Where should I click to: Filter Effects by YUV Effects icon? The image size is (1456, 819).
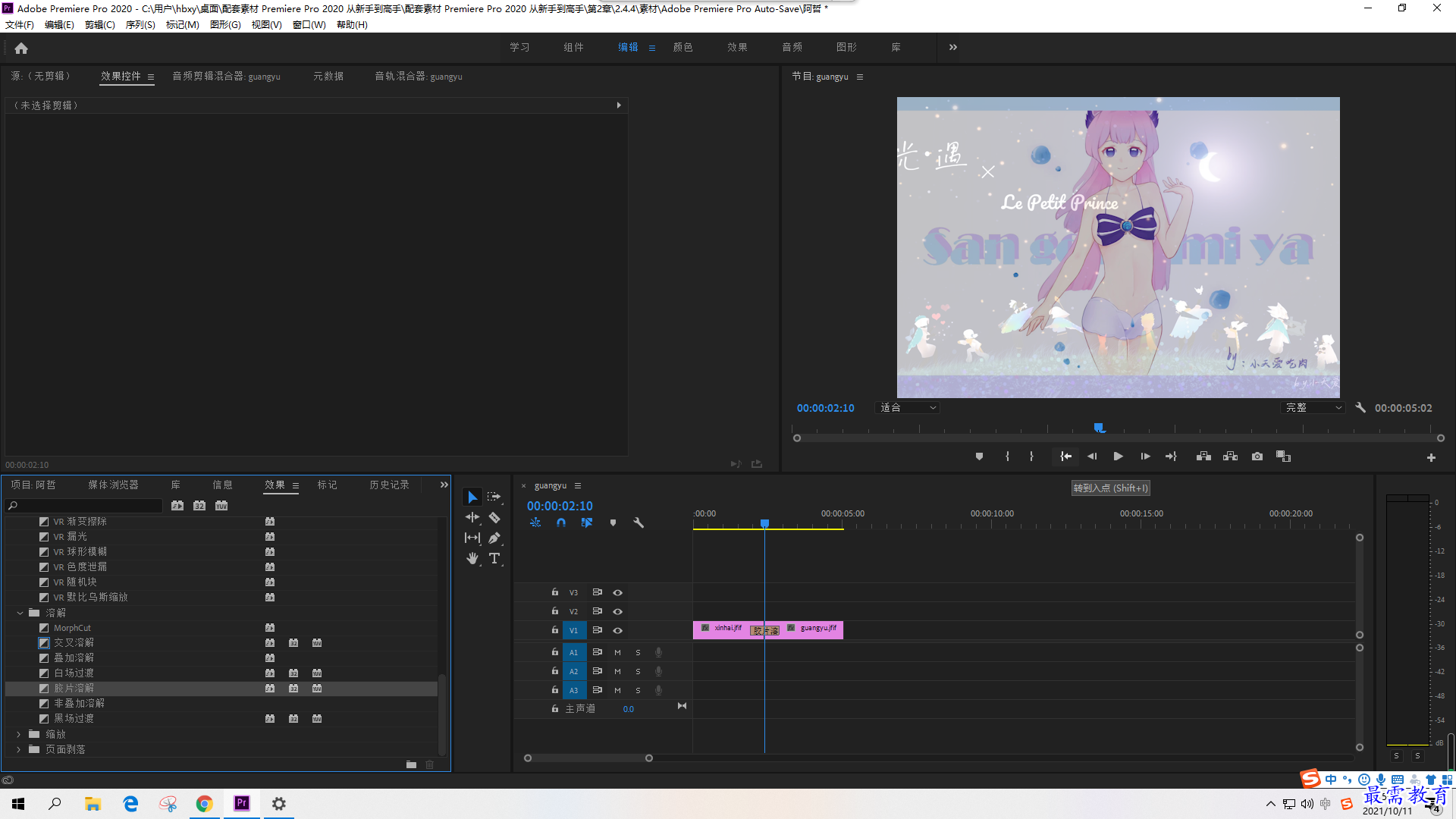[221, 506]
